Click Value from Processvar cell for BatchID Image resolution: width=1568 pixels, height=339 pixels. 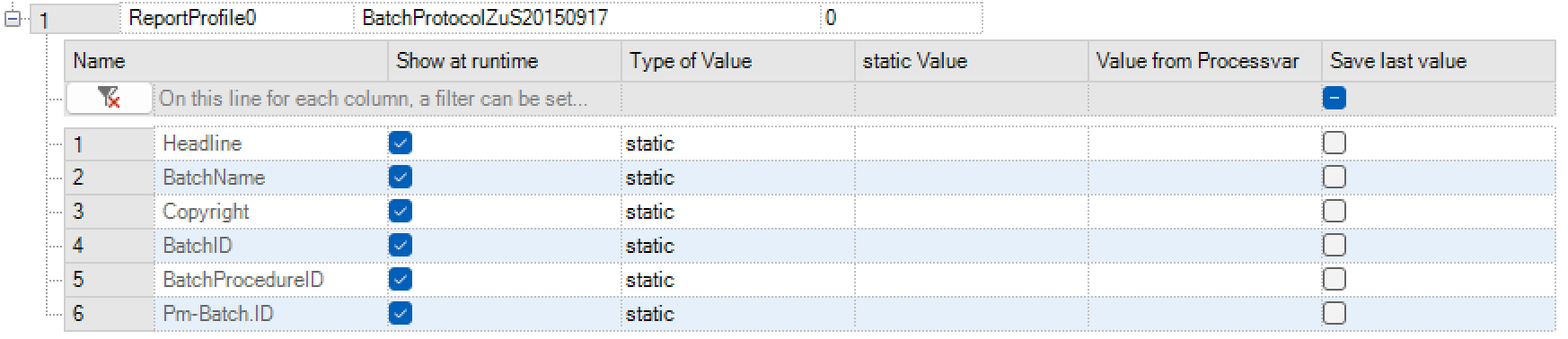click(x=1205, y=246)
